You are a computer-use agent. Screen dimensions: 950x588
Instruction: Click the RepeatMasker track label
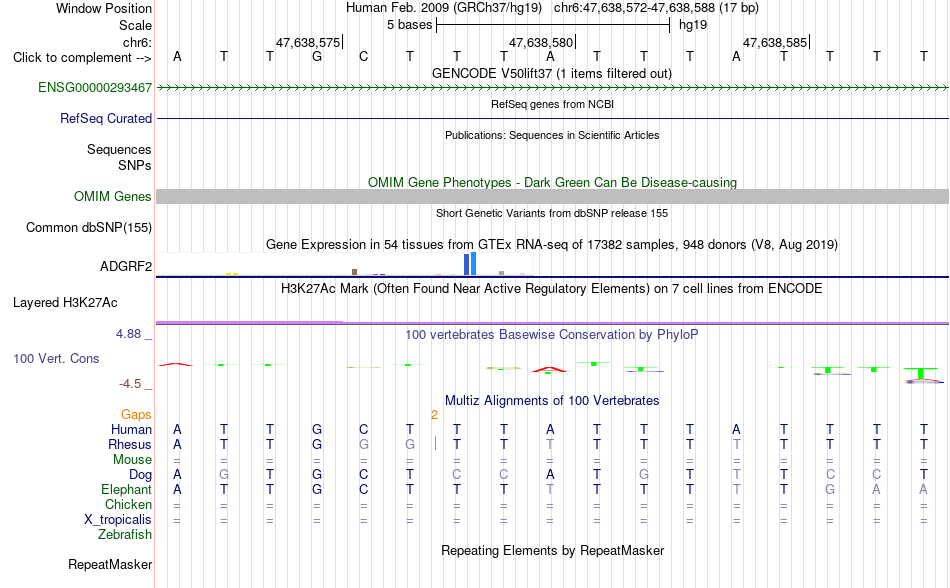coord(110,564)
